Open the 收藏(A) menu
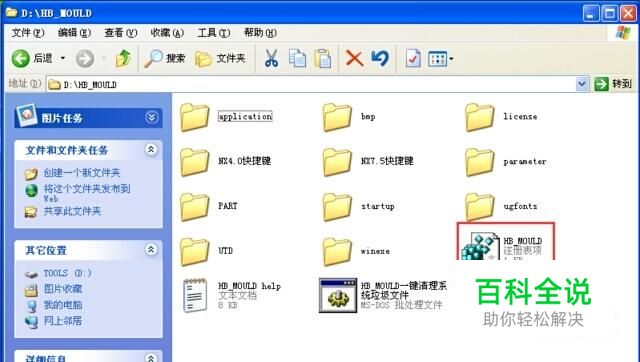Image resolution: width=640 pixels, height=362 pixels. pos(167,33)
